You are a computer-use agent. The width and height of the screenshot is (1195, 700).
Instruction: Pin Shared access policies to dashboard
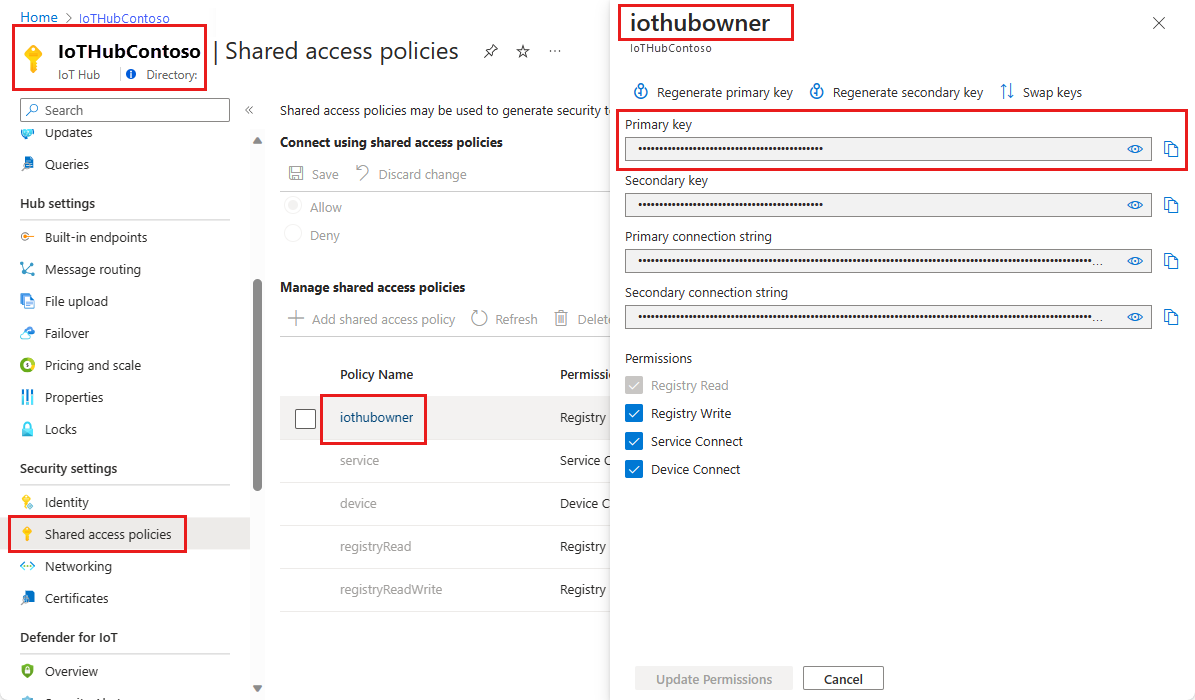(490, 51)
